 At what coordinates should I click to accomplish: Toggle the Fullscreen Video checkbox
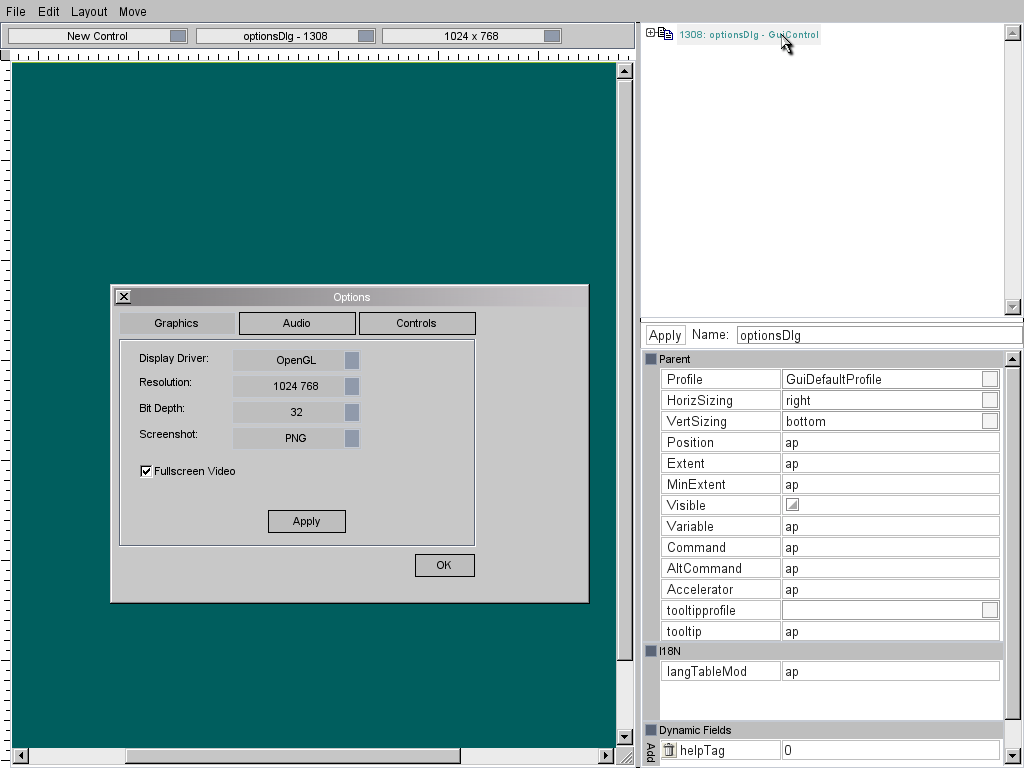(146, 471)
